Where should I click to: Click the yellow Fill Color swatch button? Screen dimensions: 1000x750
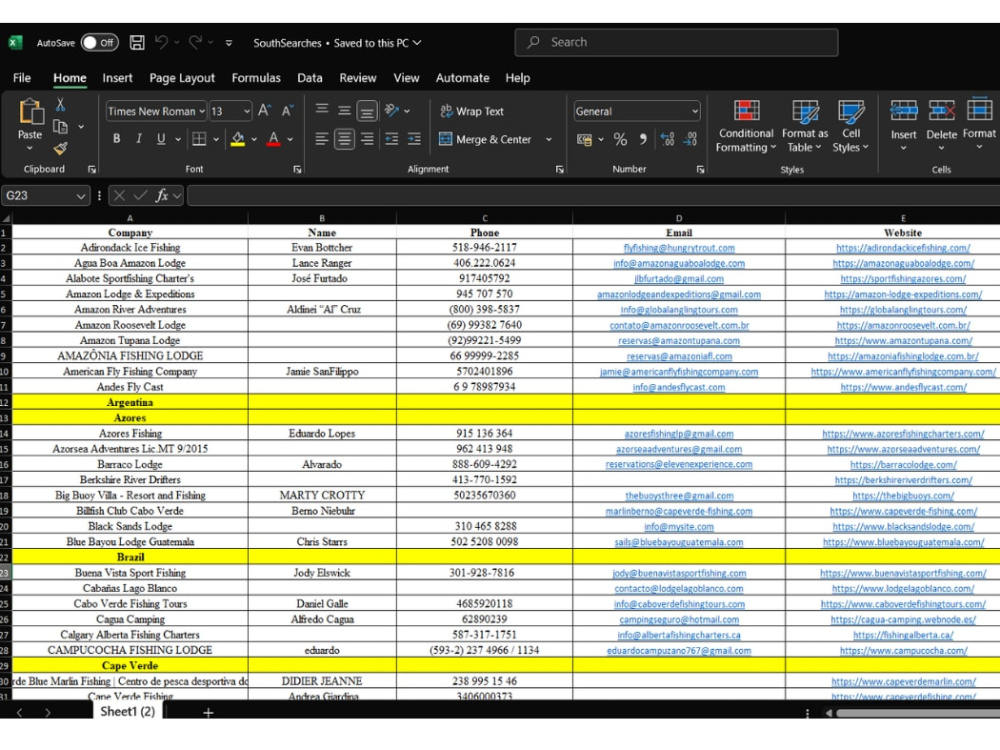238,139
